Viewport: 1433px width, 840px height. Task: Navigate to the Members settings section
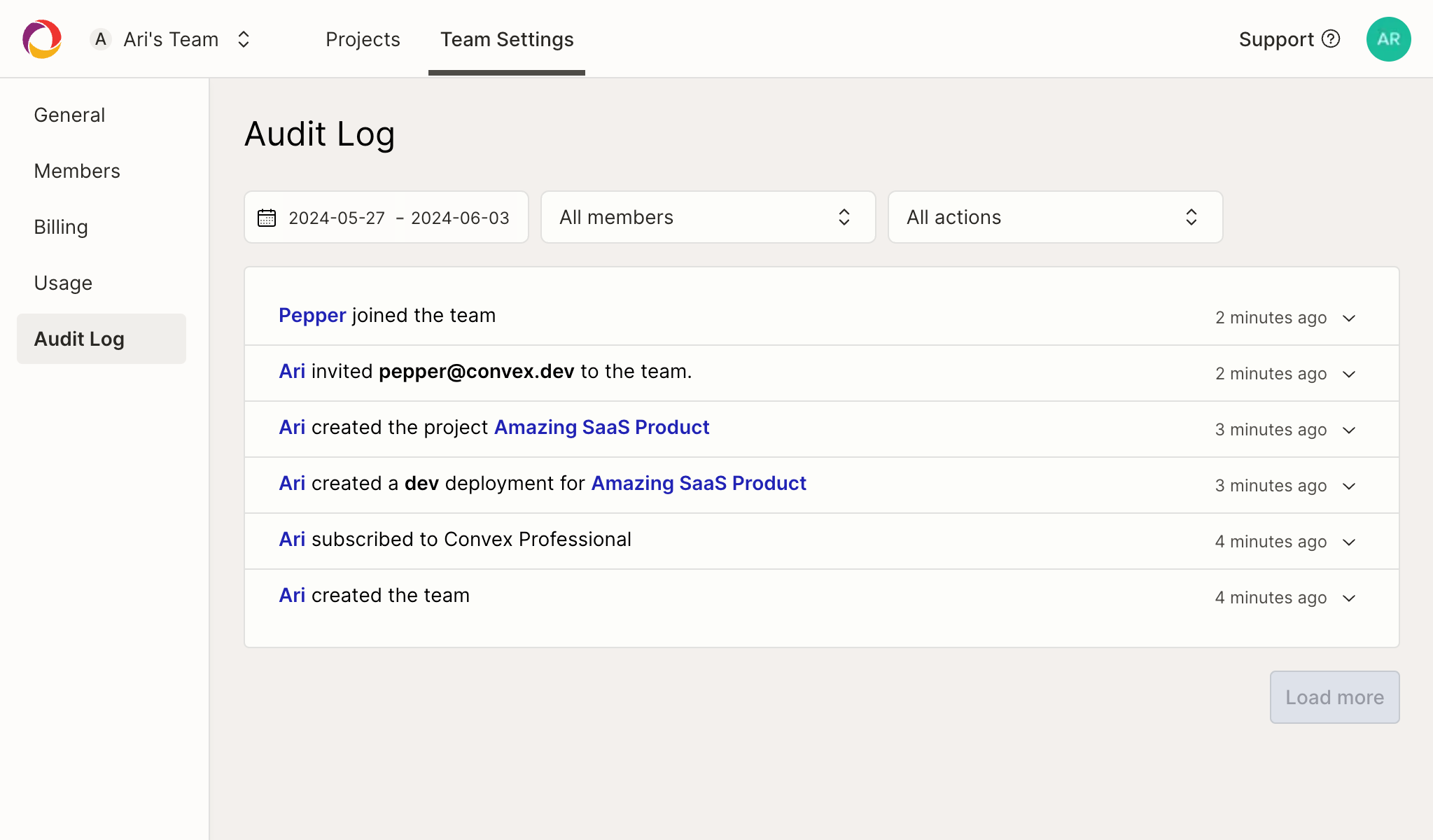77,170
